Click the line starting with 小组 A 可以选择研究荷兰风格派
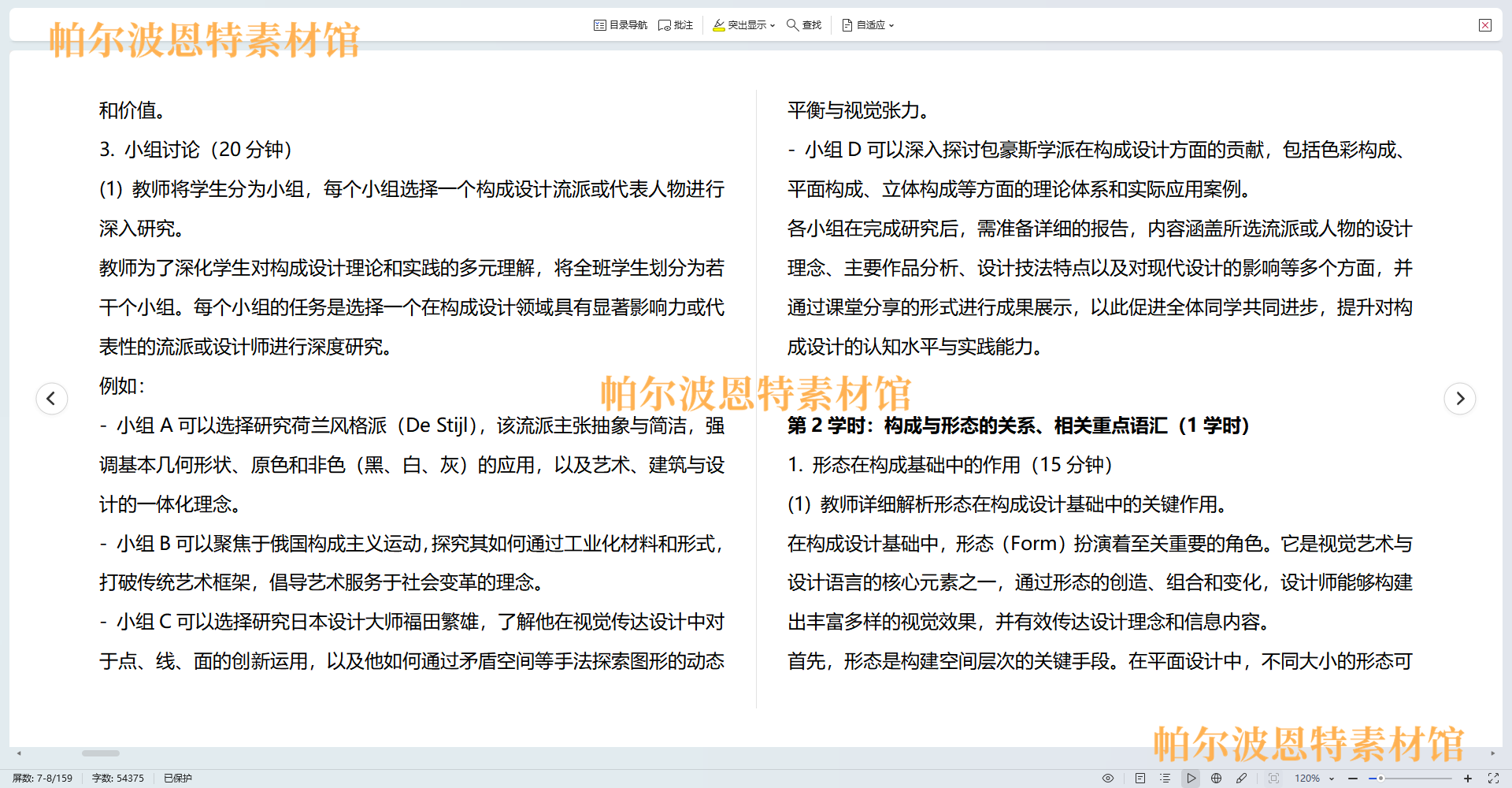The image size is (1512, 788). 412,426
